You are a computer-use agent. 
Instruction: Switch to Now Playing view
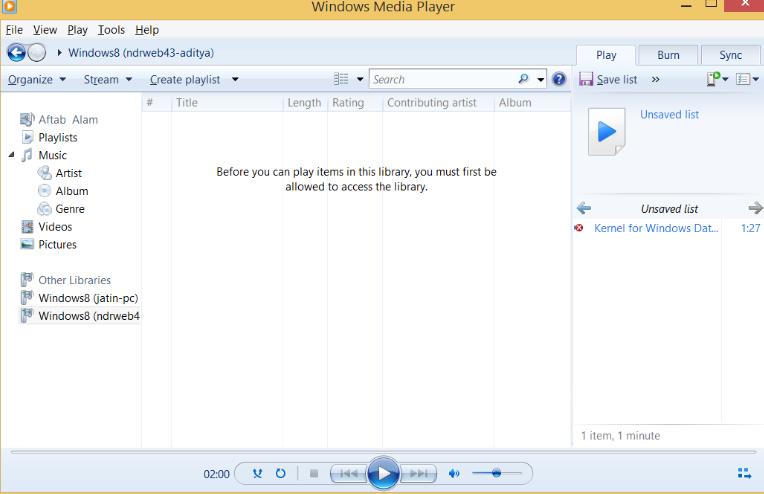[x=743, y=473]
